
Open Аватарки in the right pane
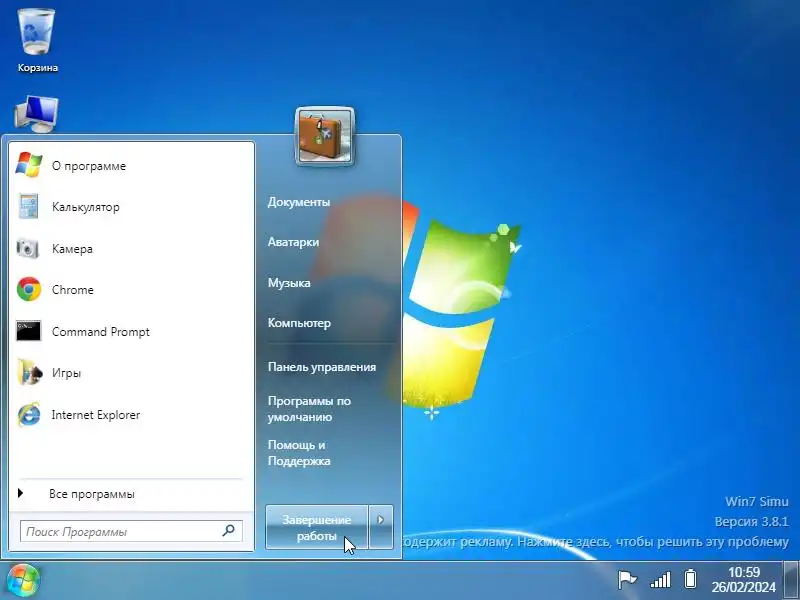293,242
